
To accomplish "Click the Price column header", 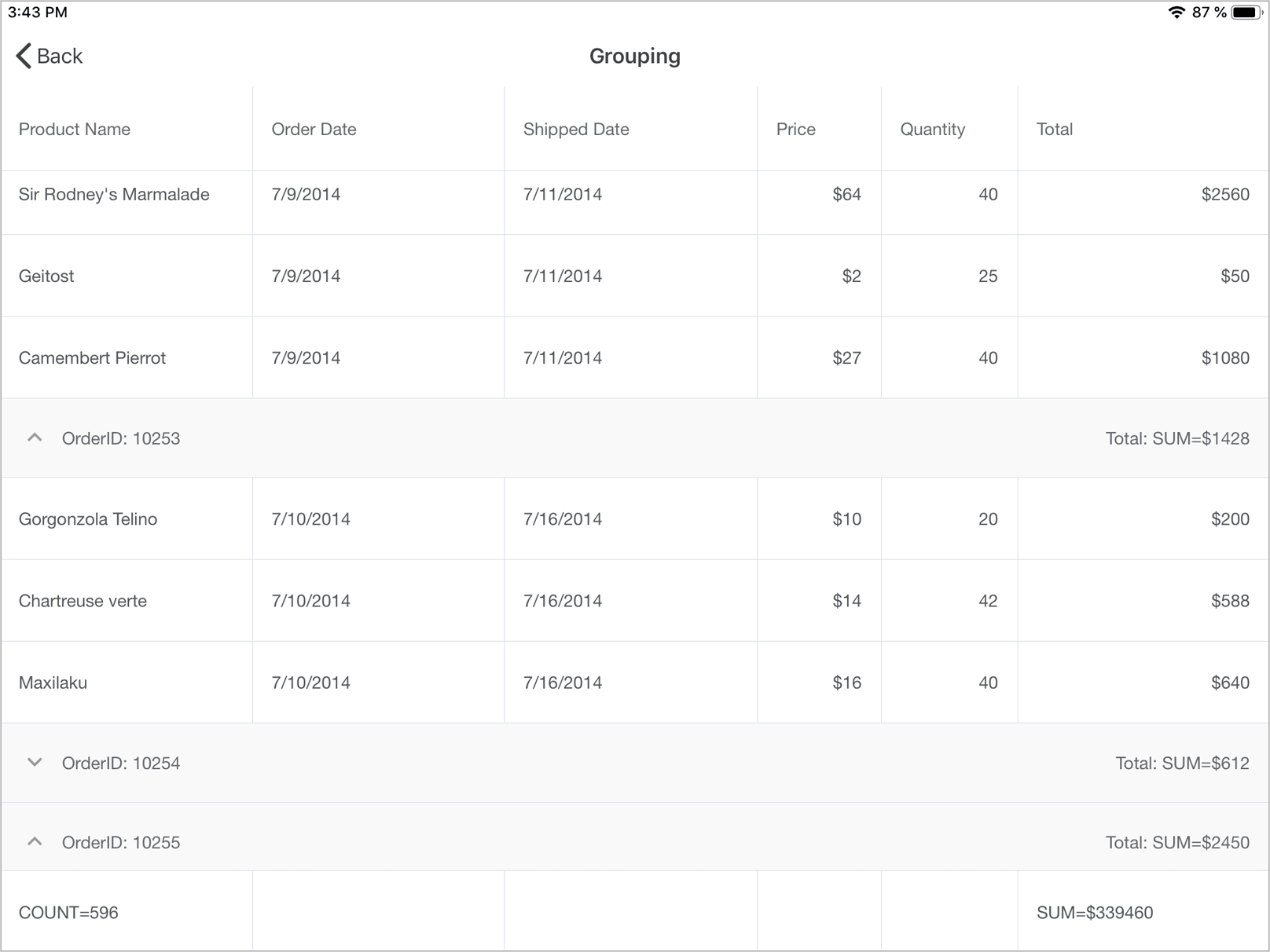I will tap(795, 130).
